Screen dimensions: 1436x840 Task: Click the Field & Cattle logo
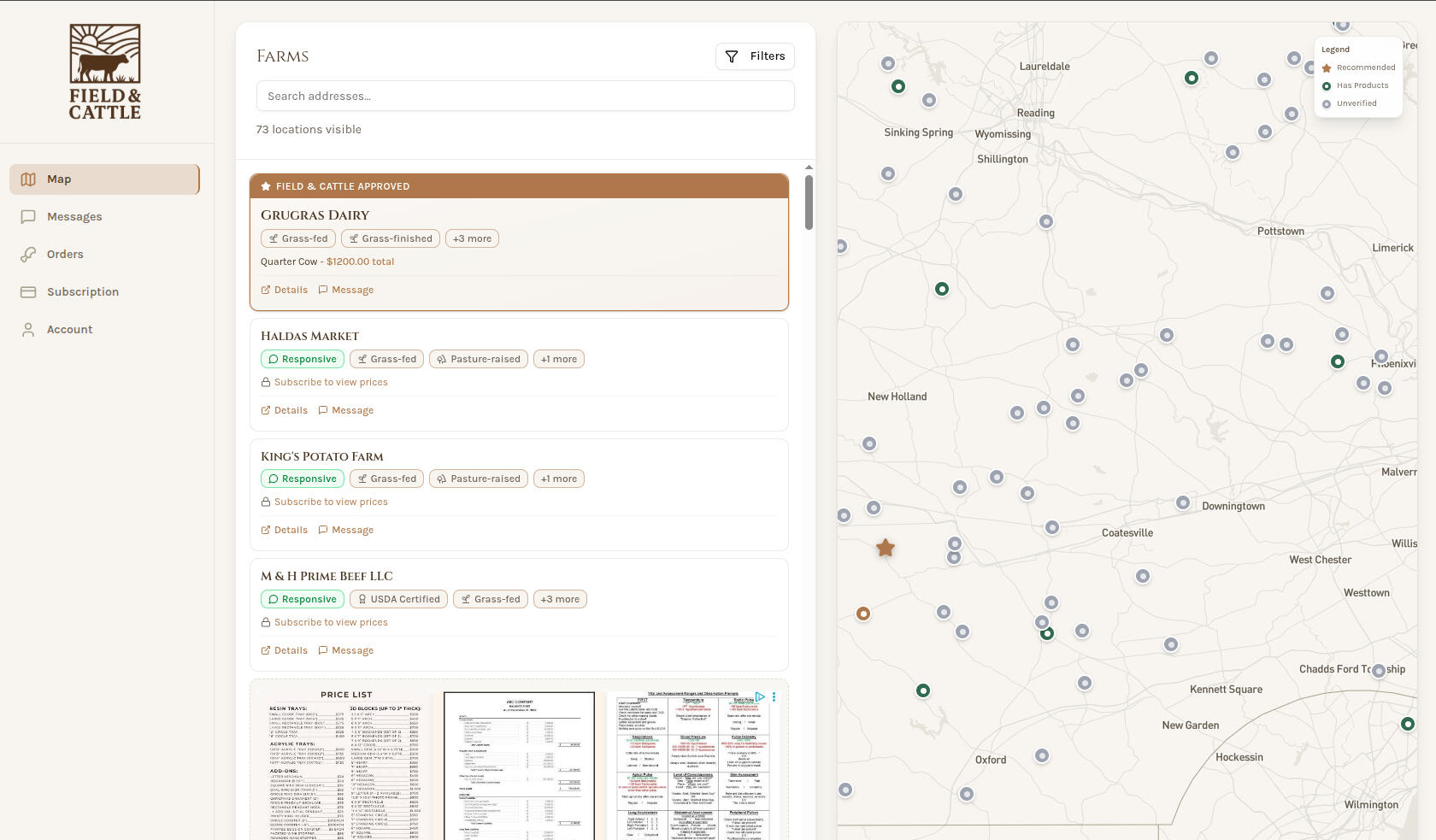point(105,72)
